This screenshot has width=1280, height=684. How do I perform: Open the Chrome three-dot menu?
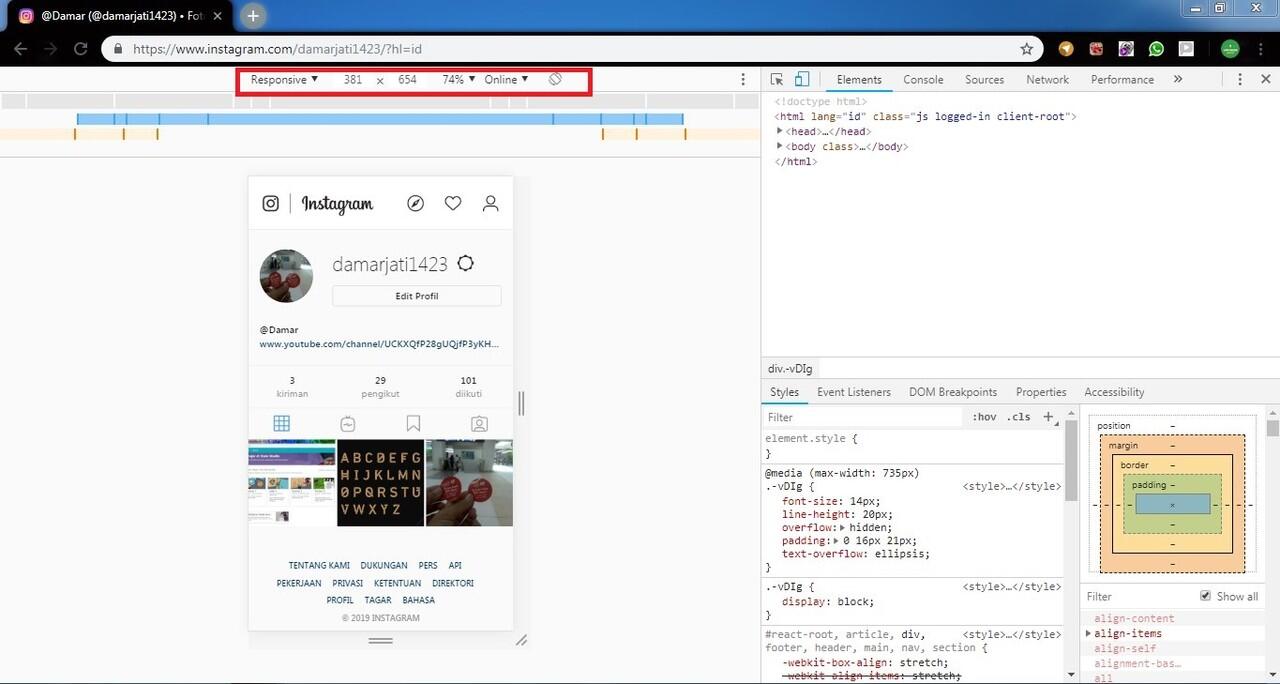(1263, 48)
